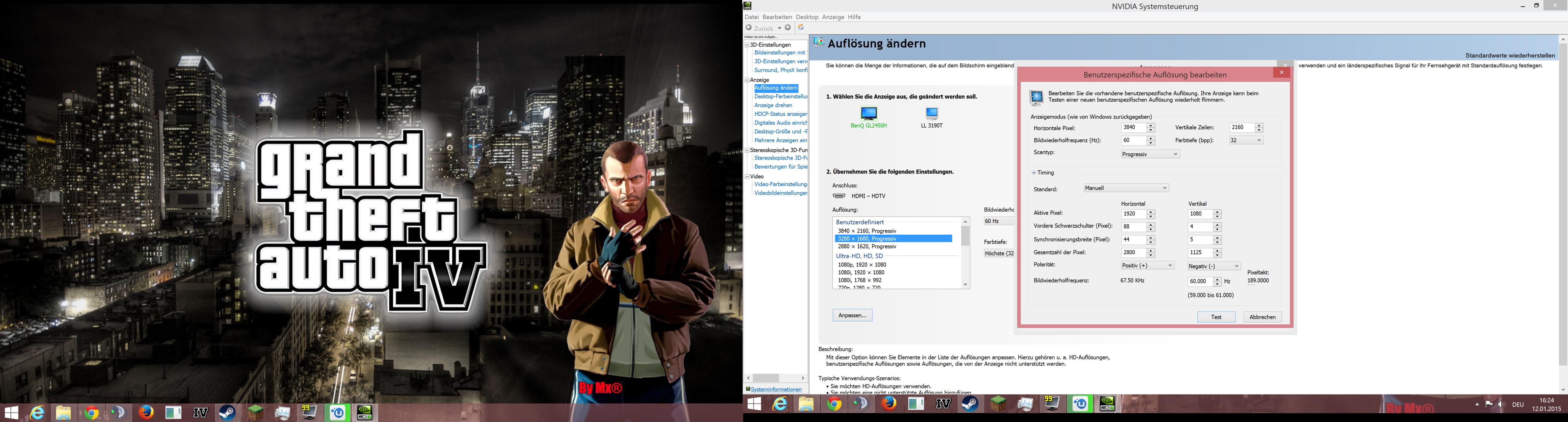Show hidden tray icons arrow
1568x422 pixels.
click(1477, 404)
